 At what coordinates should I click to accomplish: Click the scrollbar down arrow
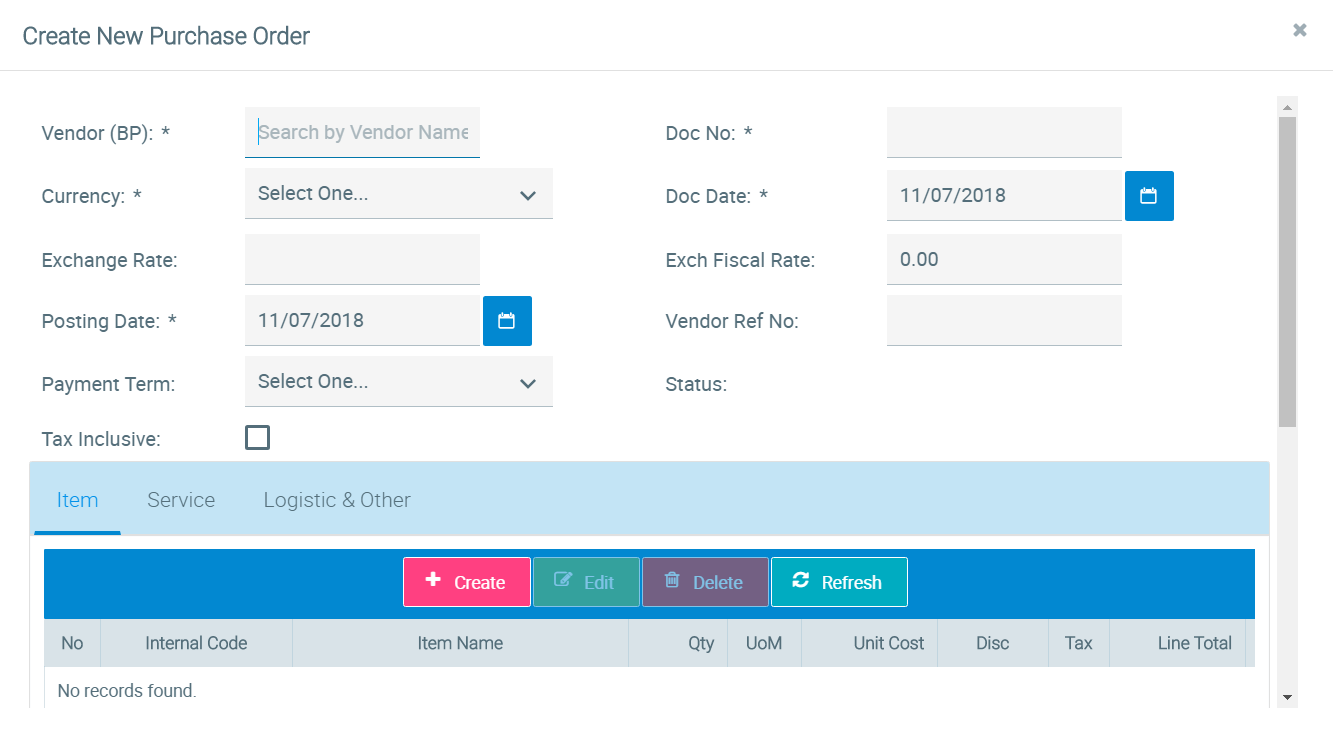point(1287,697)
